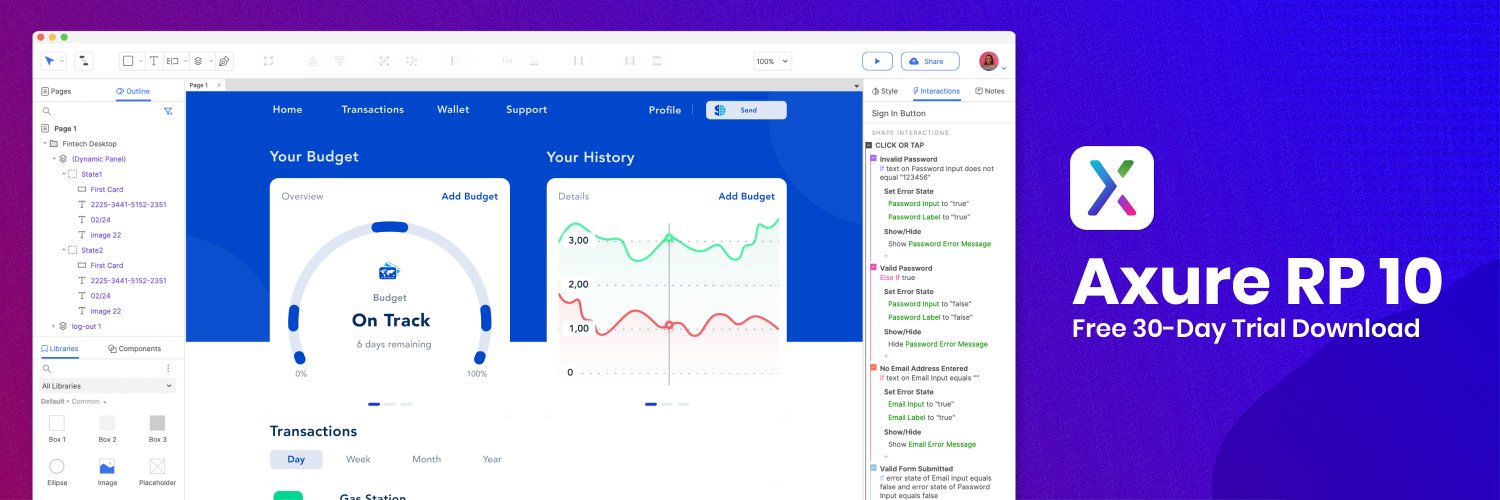Click the red line chart marker point
The height and width of the screenshot is (500, 1500).
669,325
